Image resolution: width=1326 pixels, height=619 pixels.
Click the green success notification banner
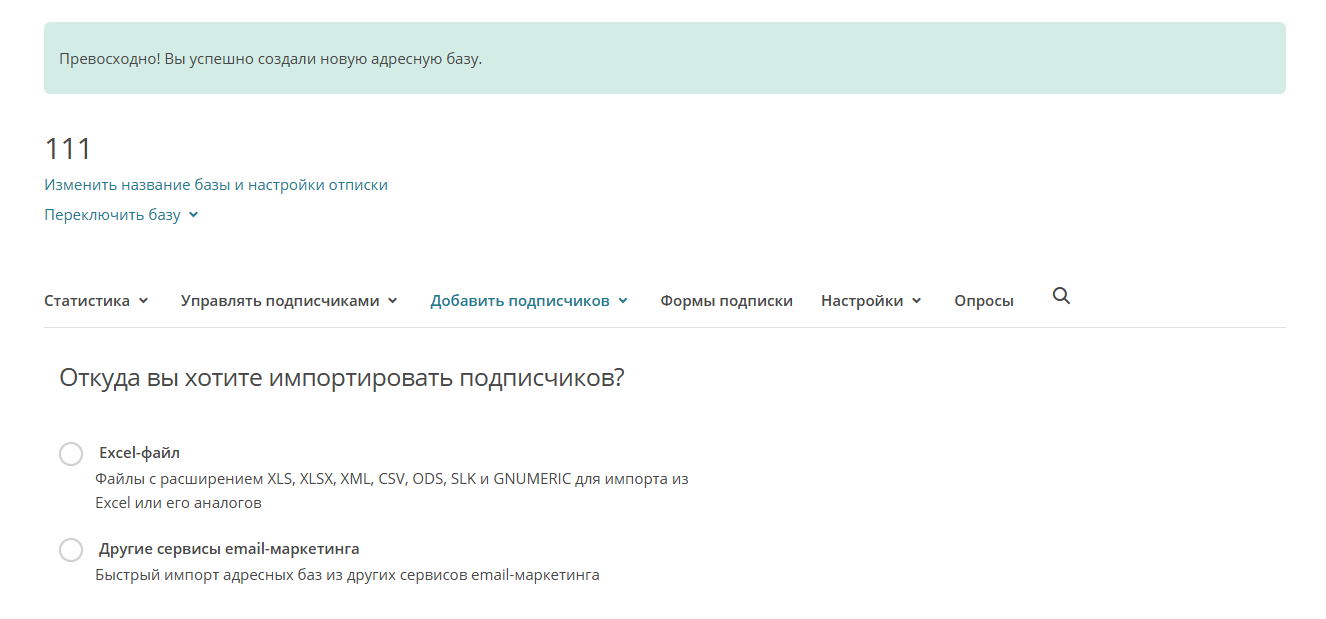[x=664, y=58]
